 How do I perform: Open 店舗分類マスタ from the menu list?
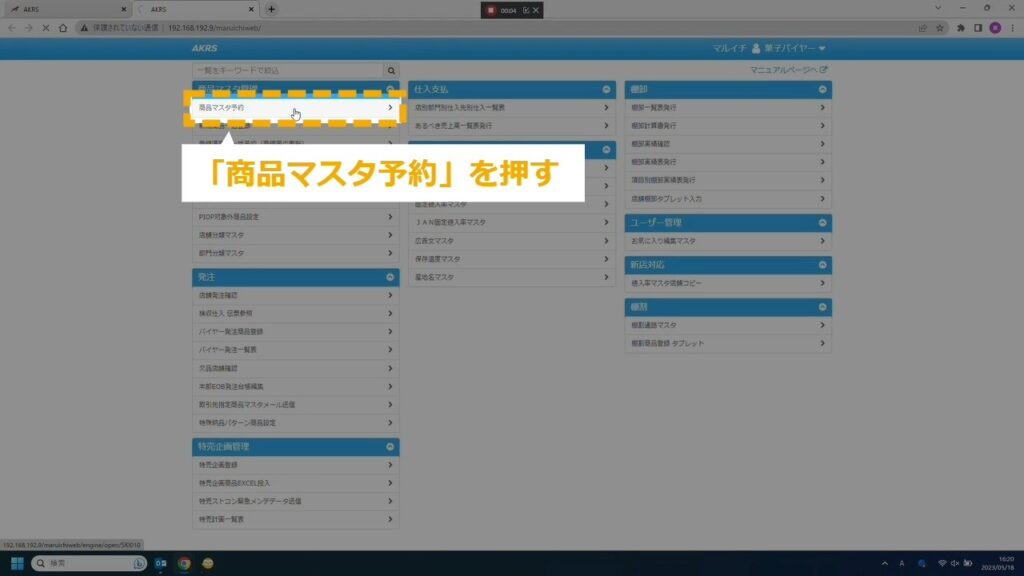[x=294, y=235]
